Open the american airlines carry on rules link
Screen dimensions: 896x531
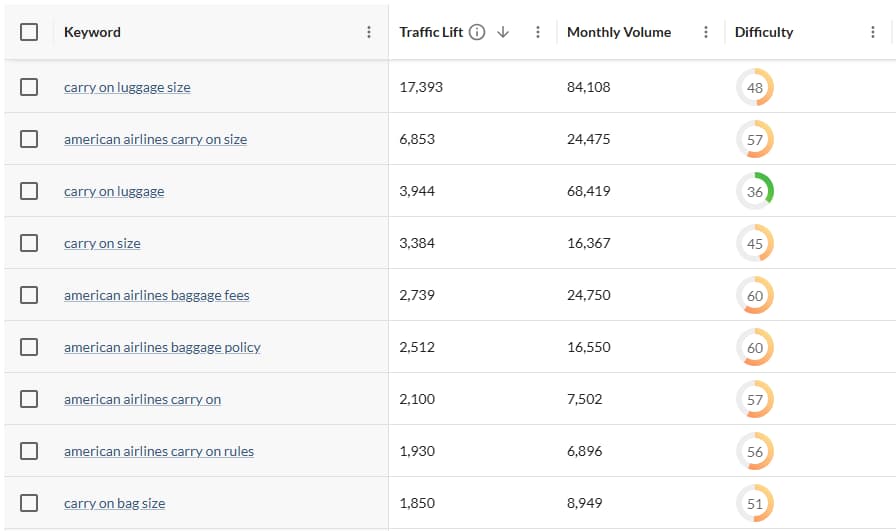(x=159, y=451)
